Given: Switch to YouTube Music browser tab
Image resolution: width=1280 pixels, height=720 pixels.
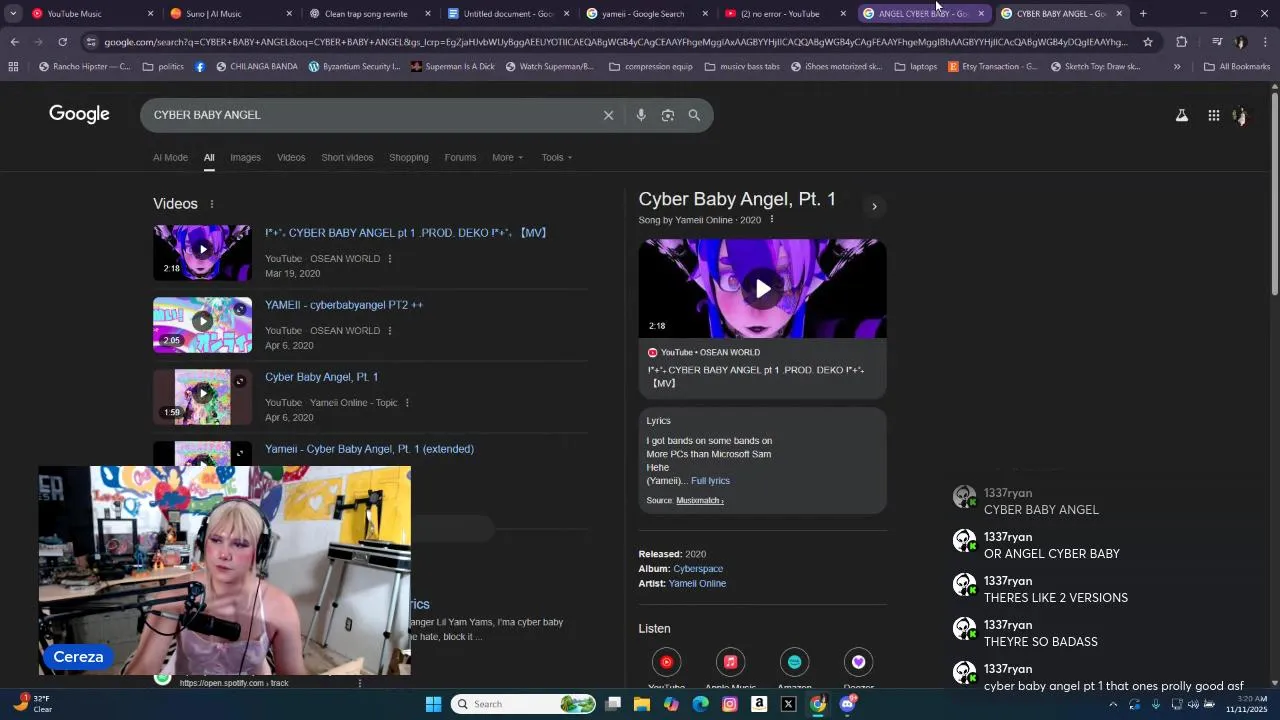Looking at the screenshot, I should [x=90, y=14].
